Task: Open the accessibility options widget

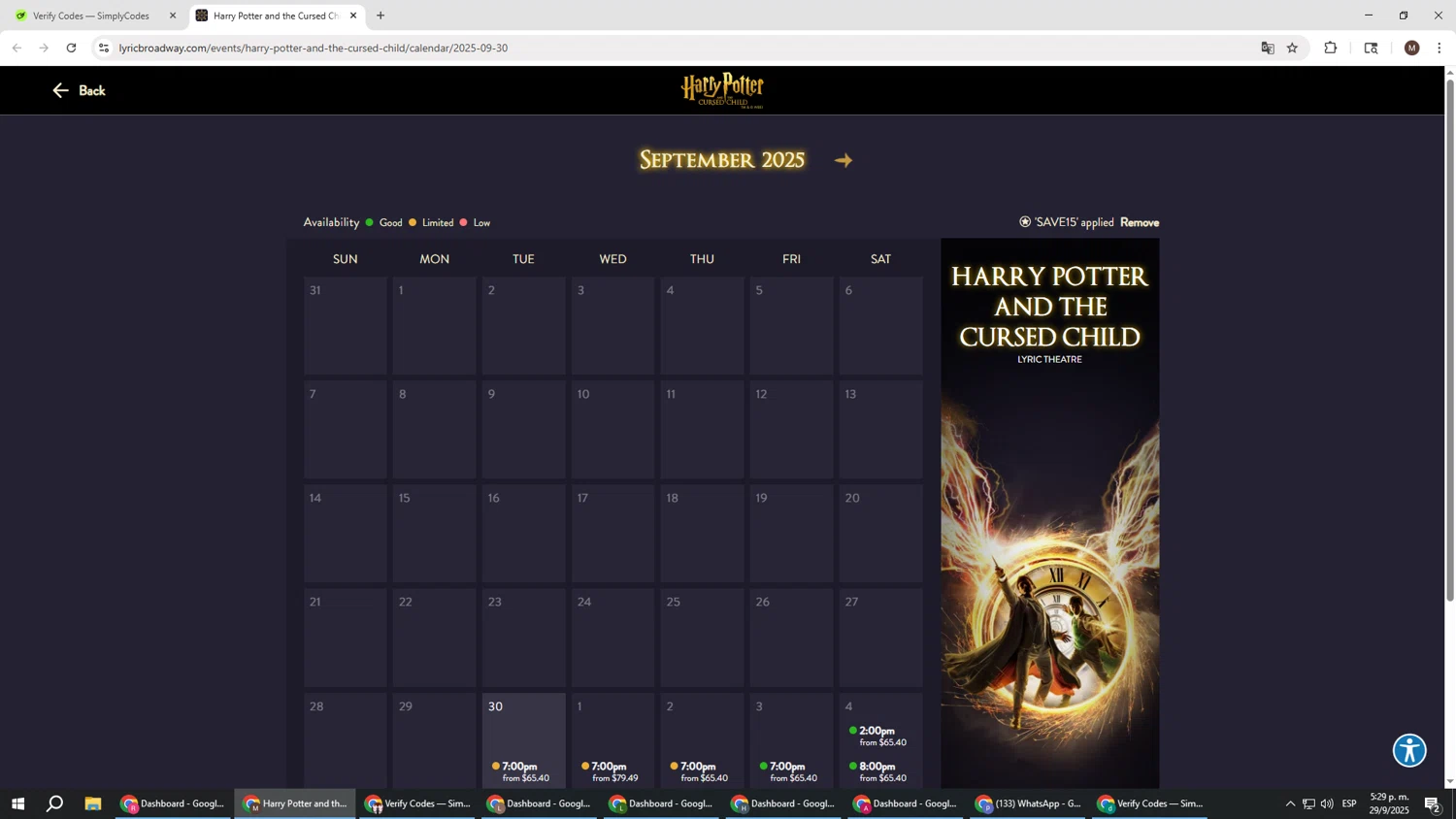Action: coord(1409,750)
